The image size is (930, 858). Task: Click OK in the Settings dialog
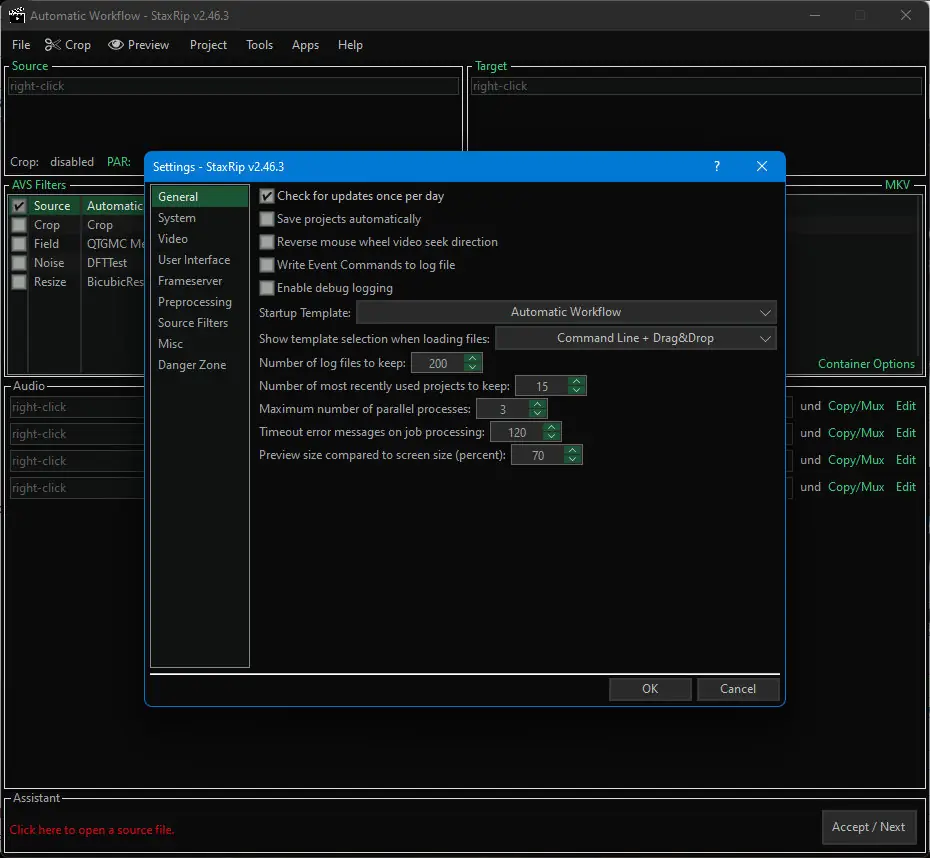(x=650, y=689)
